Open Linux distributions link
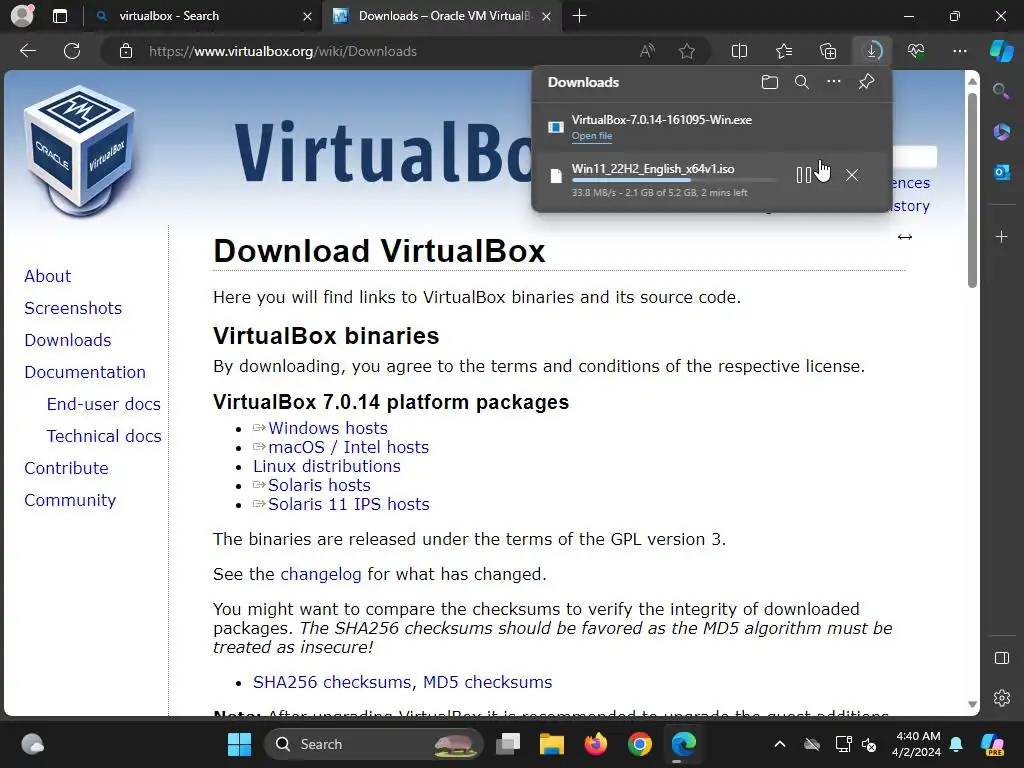Viewport: 1024px width, 768px height. point(327,466)
